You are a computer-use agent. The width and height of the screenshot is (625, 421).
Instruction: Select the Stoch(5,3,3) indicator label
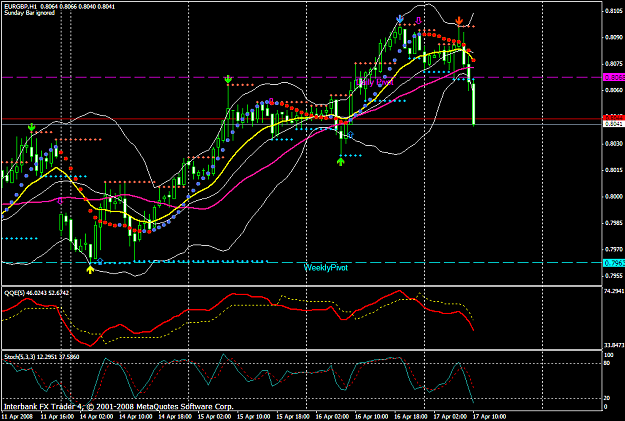point(20,356)
